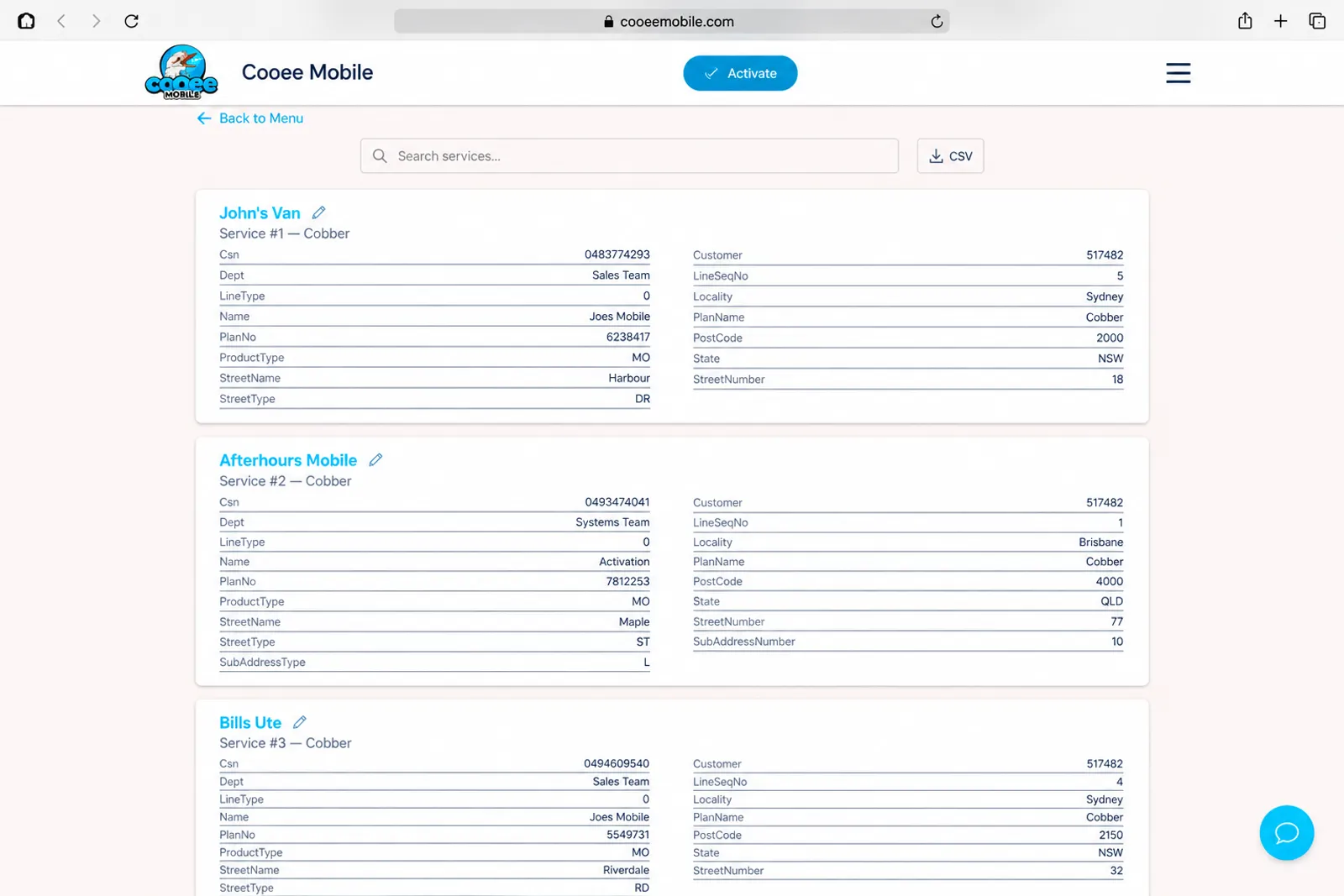Click the Harbour street name value
Screen dimensions: 1344x896
(629, 378)
